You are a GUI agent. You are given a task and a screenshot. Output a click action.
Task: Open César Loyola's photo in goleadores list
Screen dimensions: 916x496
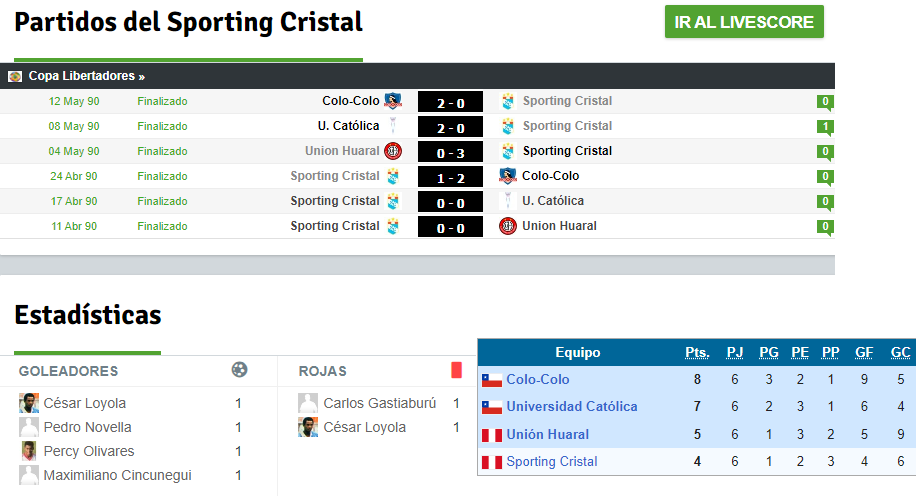click(x=29, y=403)
